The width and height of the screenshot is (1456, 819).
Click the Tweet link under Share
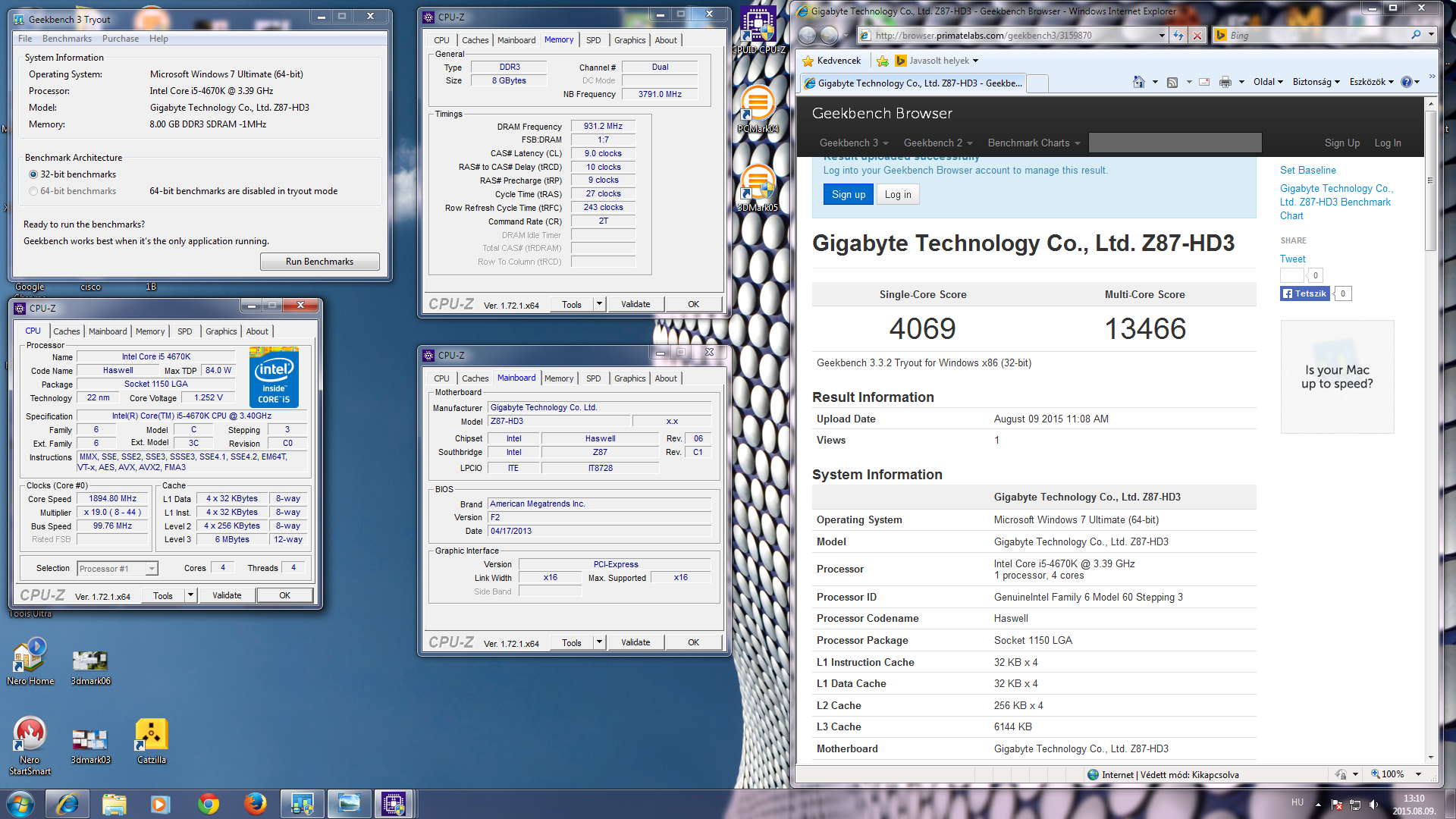click(1292, 259)
